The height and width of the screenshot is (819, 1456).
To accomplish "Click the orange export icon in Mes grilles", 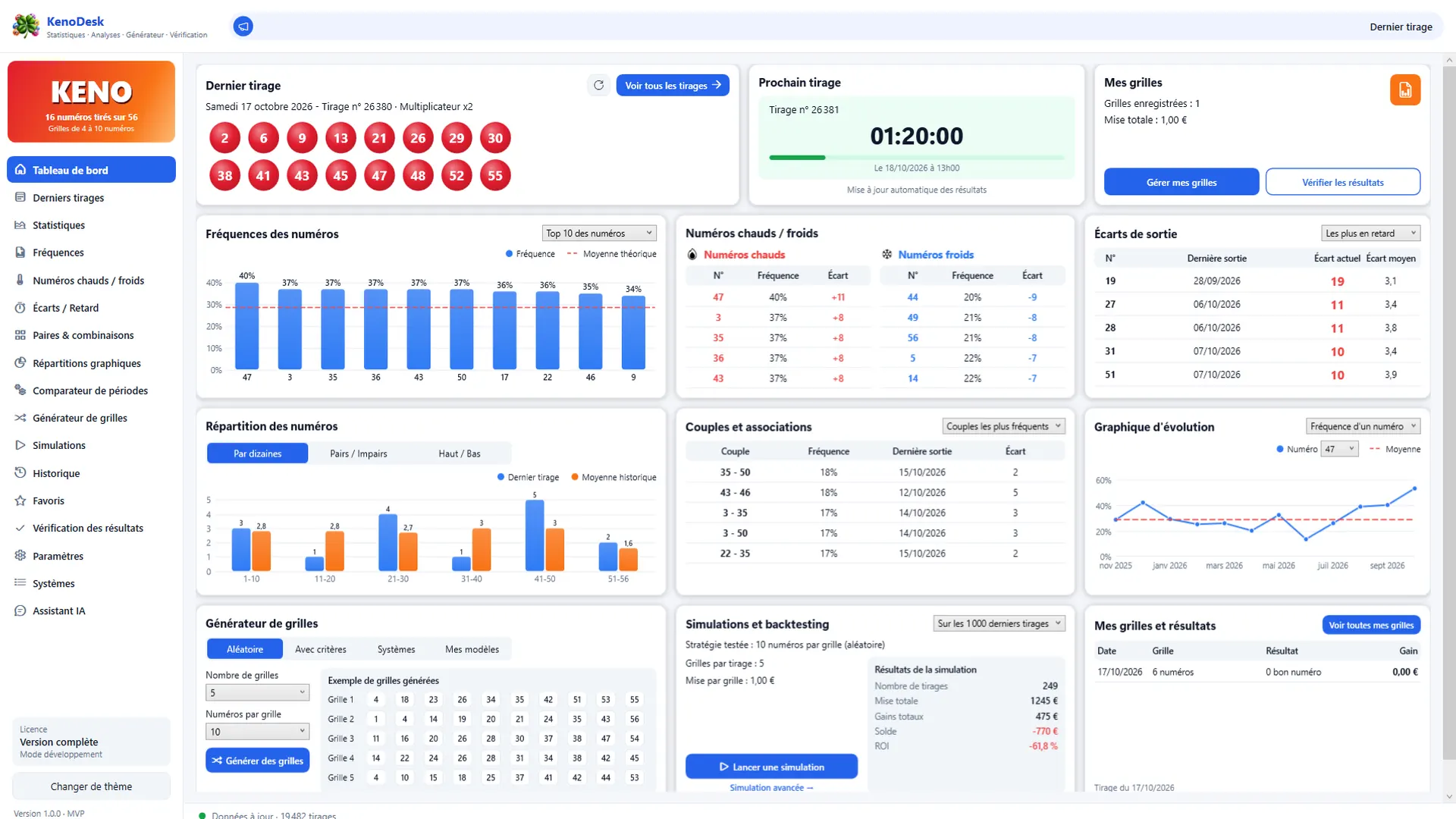I will tap(1404, 90).
